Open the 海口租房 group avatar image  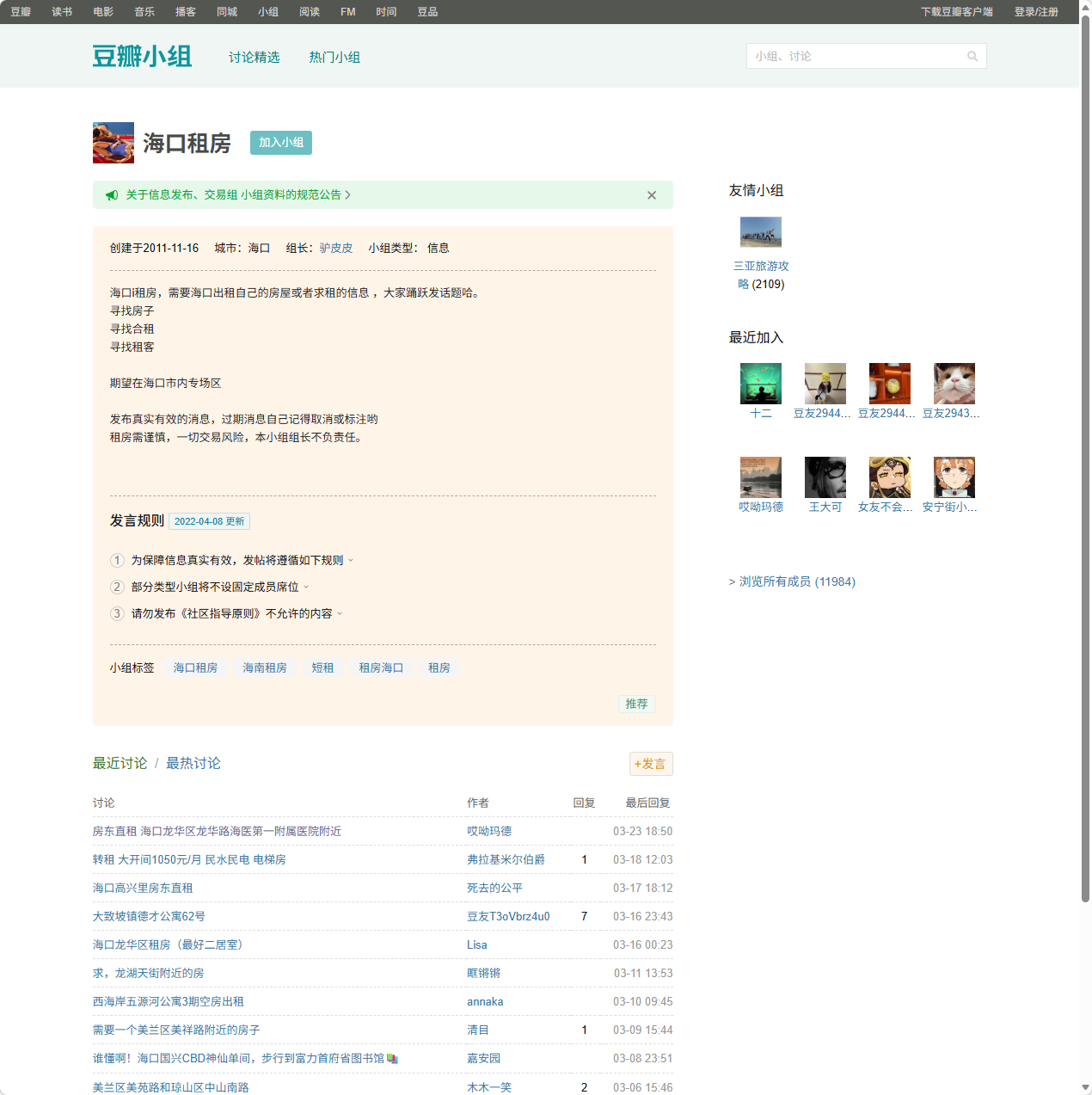pos(113,143)
